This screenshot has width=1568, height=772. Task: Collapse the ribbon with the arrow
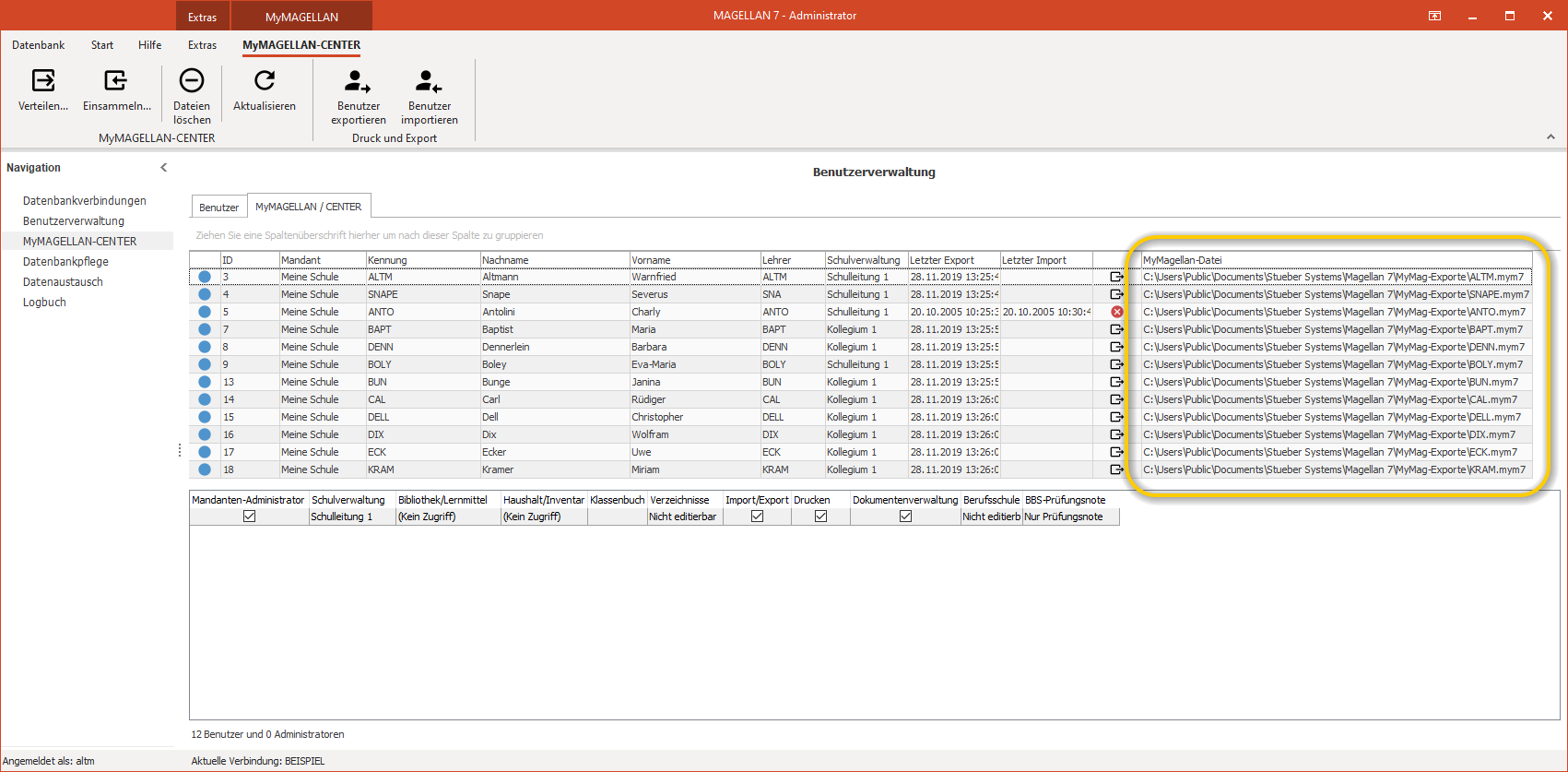(x=1550, y=137)
